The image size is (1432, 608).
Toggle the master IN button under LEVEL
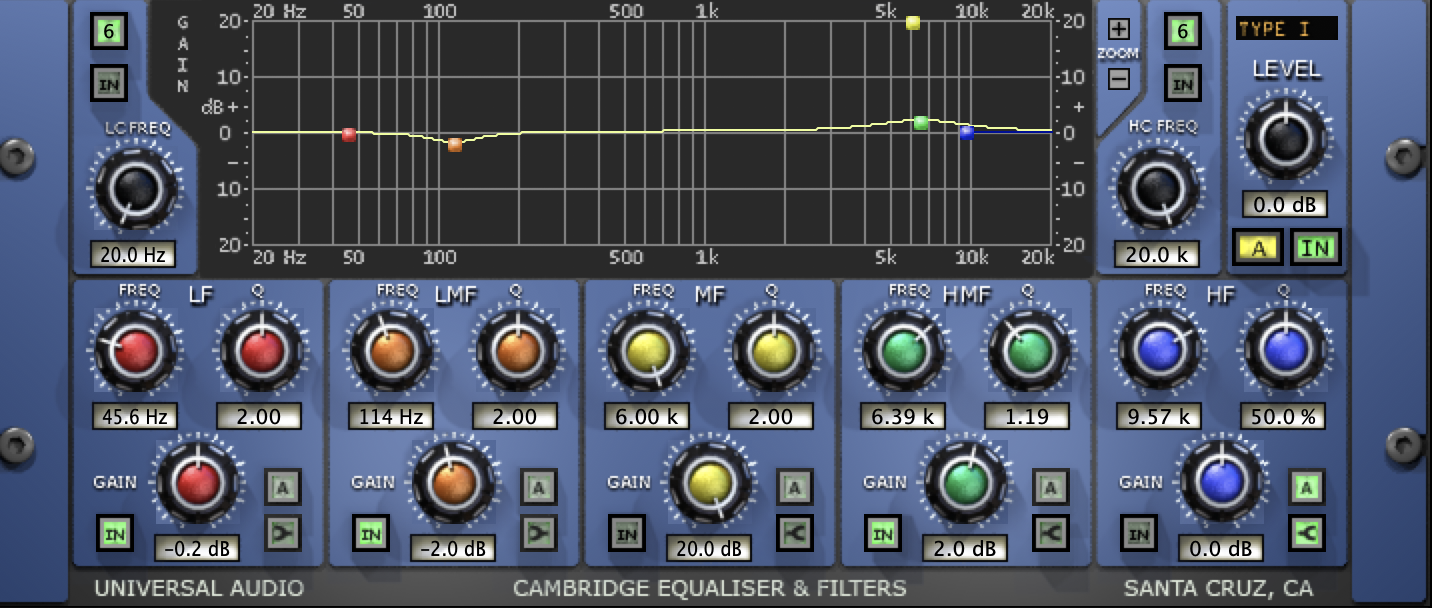coord(1315,247)
